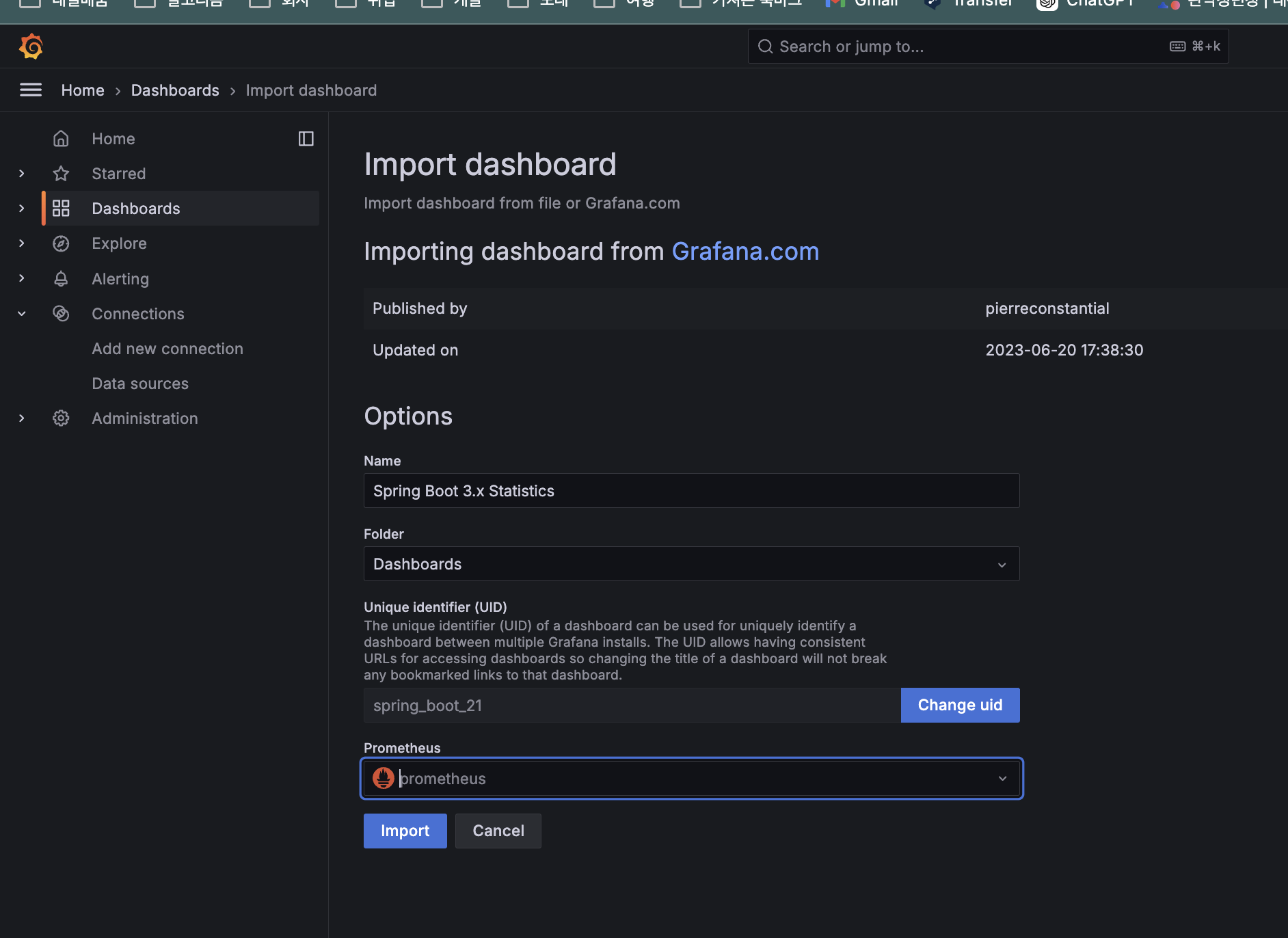The height and width of the screenshot is (938, 1288).
Task: Open Administration in the sidebar
Action: coord(145,418)
